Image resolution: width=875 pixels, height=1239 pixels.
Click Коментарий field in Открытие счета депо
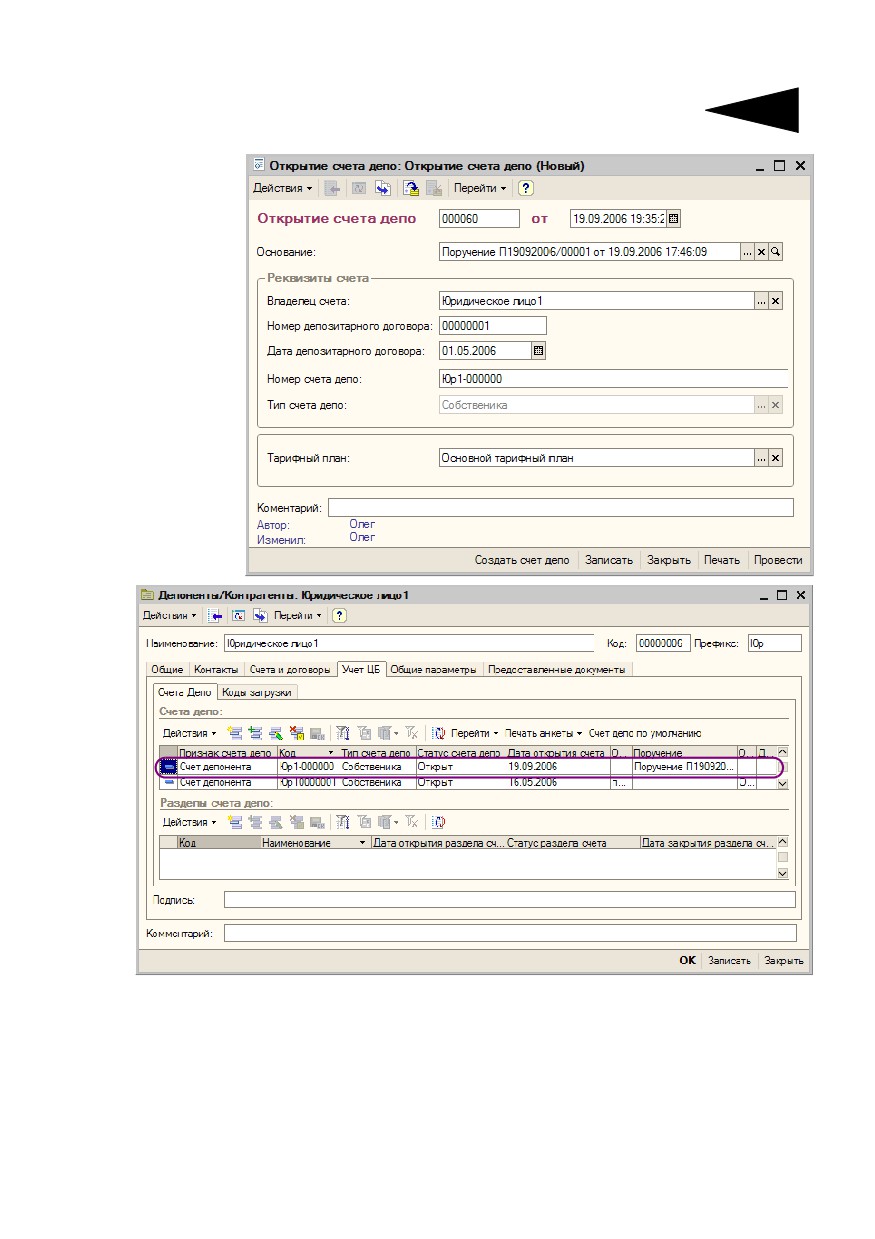click(561, 507)
